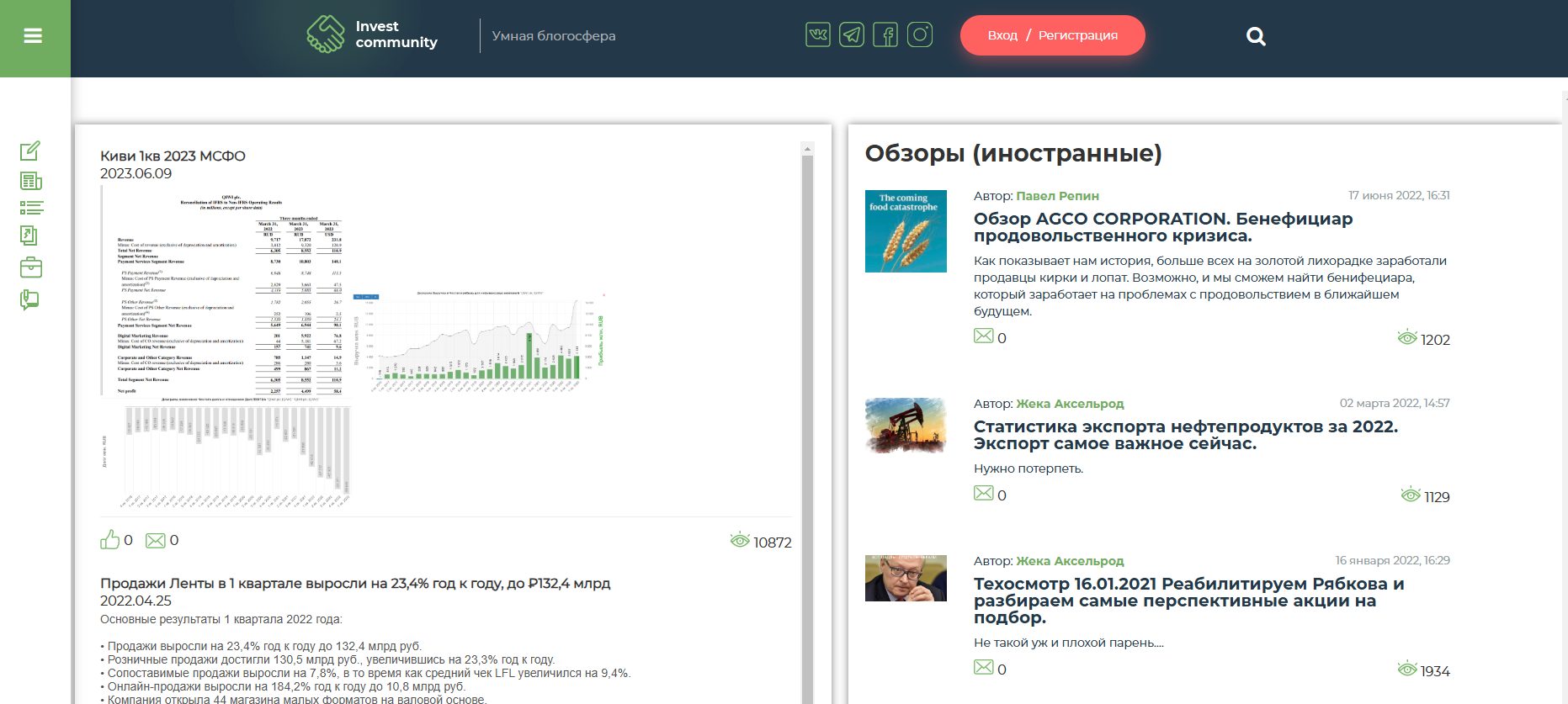This screenshot has height=704, width=1568.
Task: Click the document-report sidebar icon
Action: click(x=29, y=236)
